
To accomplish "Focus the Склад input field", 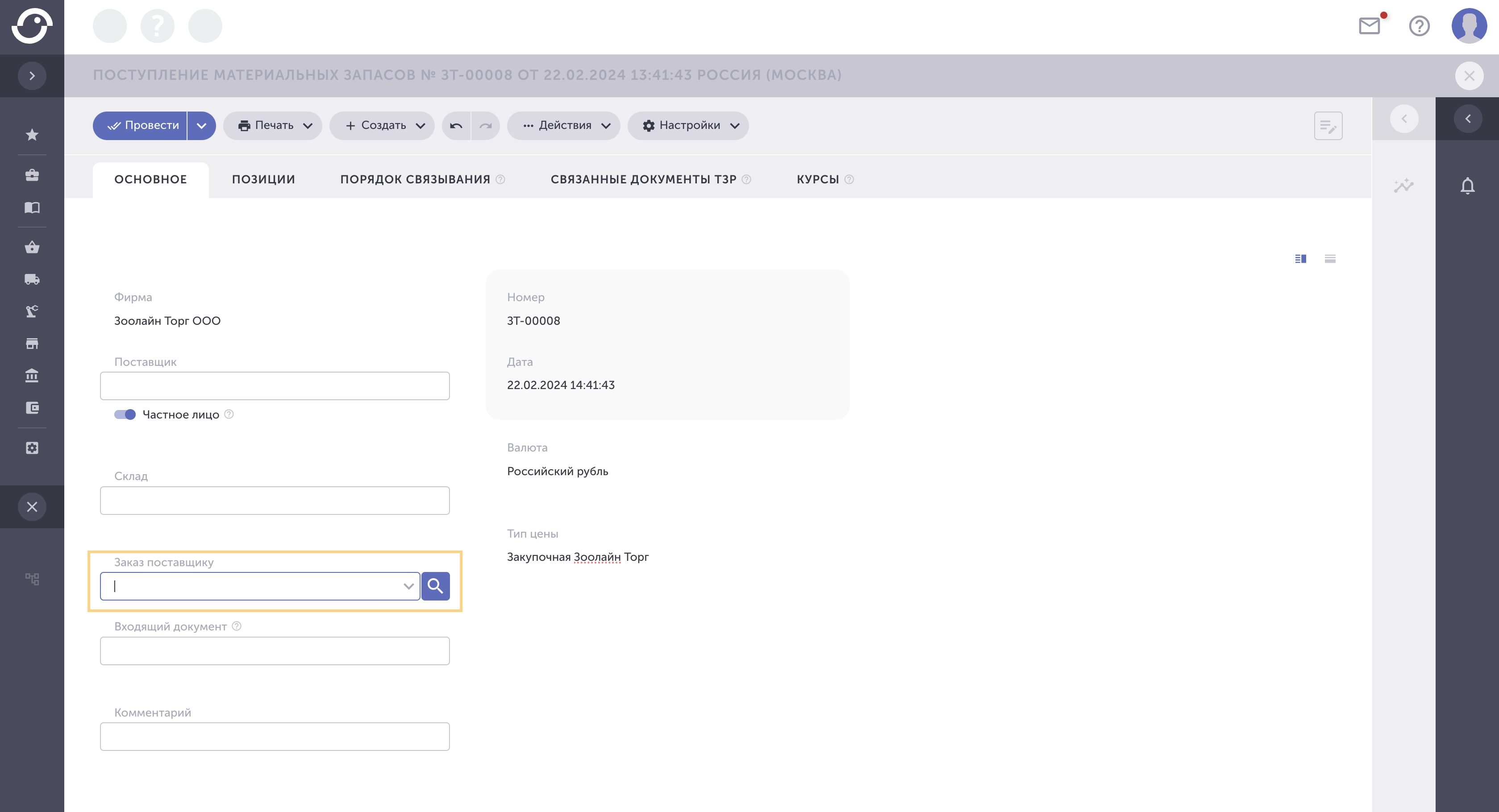I will point(275,500).
